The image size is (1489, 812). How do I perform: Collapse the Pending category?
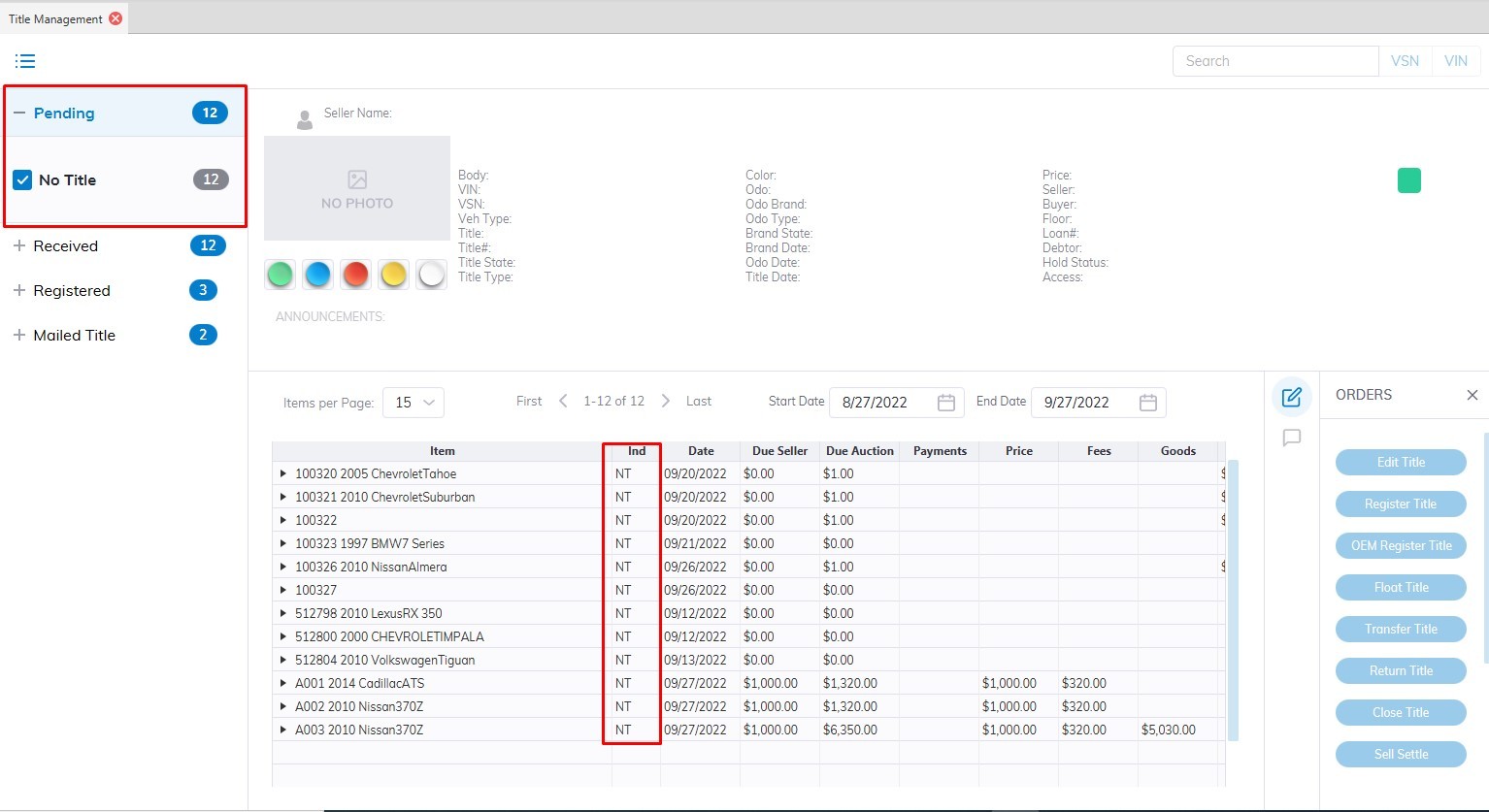pyautogui.click(x=19, y=114)
